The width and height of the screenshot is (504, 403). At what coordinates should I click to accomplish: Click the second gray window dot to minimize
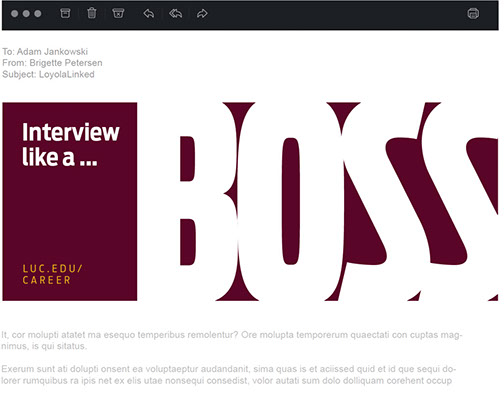[26, 14]
